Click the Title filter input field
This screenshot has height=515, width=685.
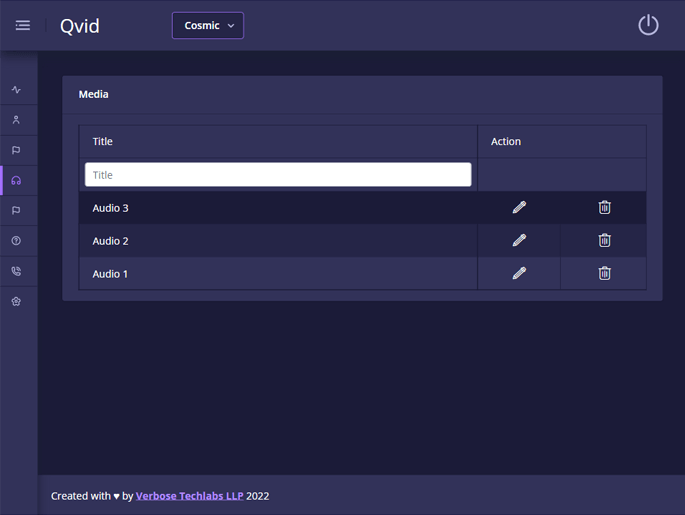(x=278, y=175)
